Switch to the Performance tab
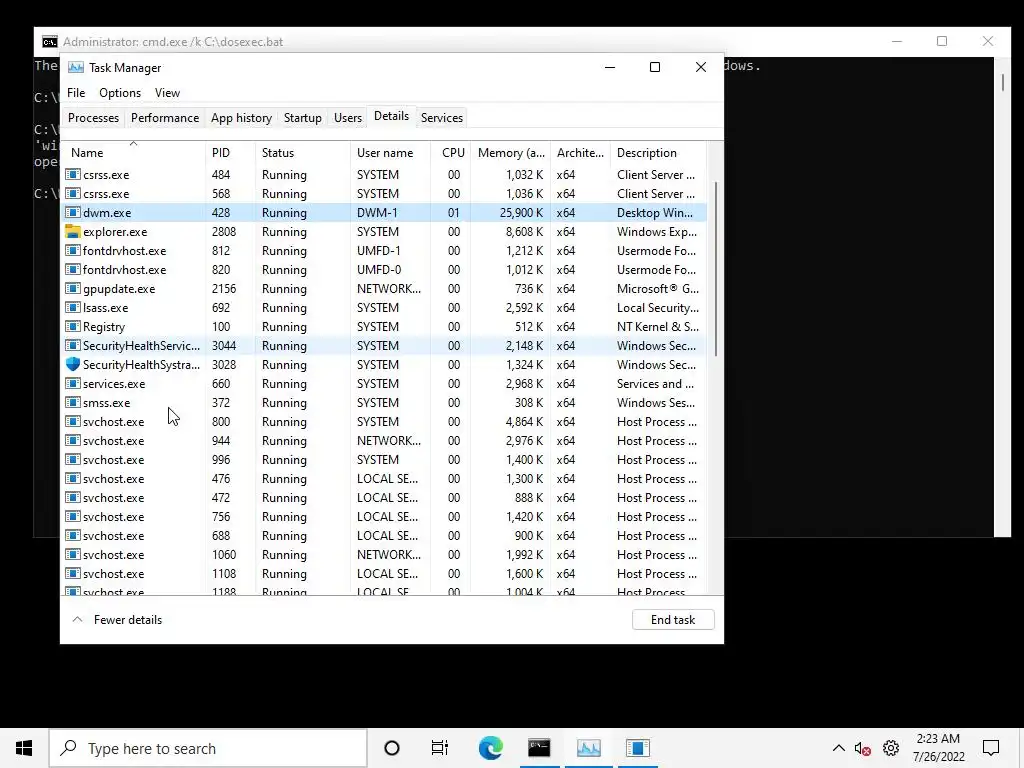 click(165, 118)
